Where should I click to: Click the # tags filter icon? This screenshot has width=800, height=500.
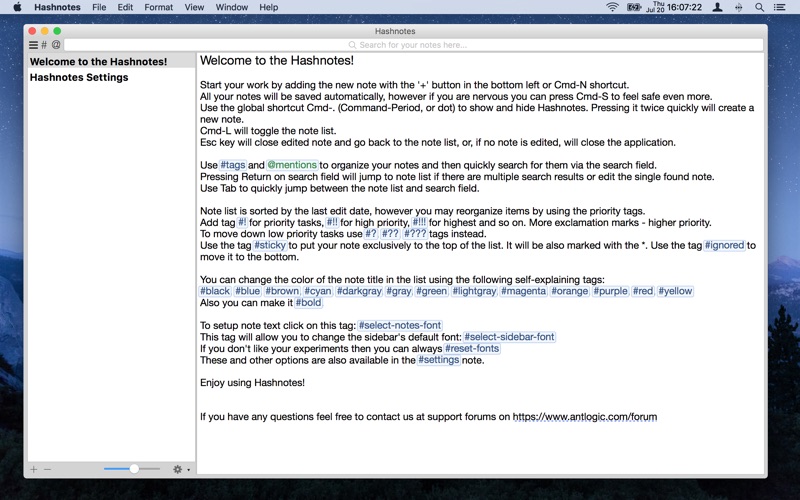(44, 45)
